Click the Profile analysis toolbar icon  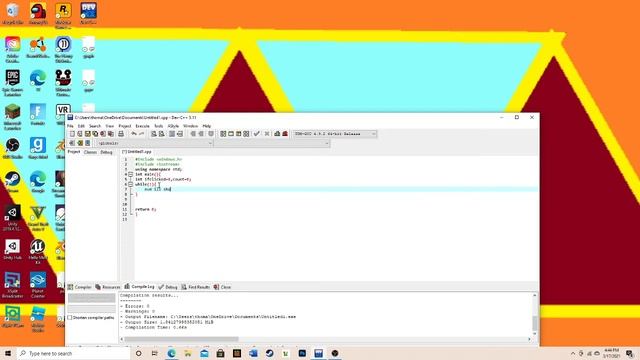[277, 134]
